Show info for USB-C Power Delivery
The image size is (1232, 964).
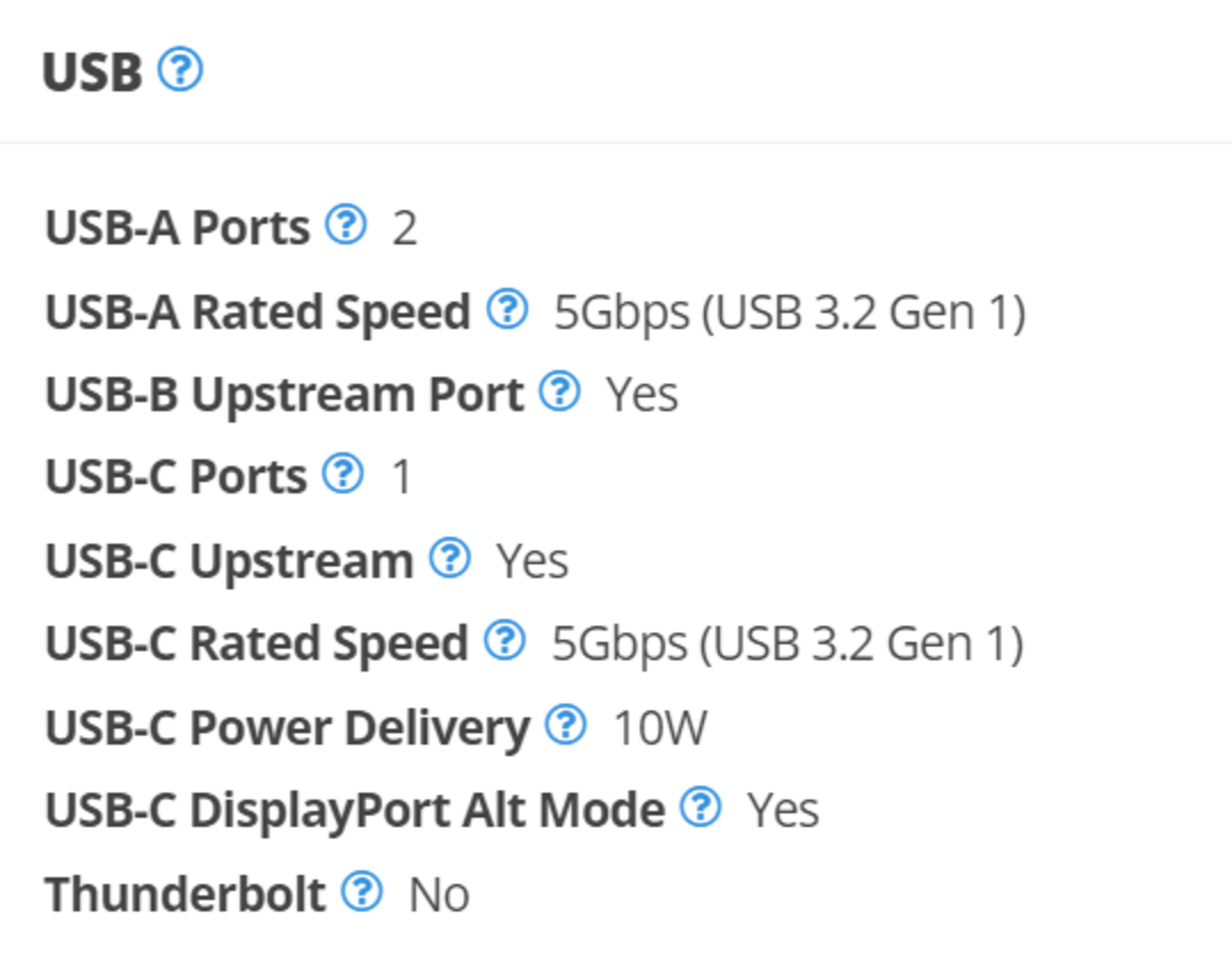coord(565,725)
